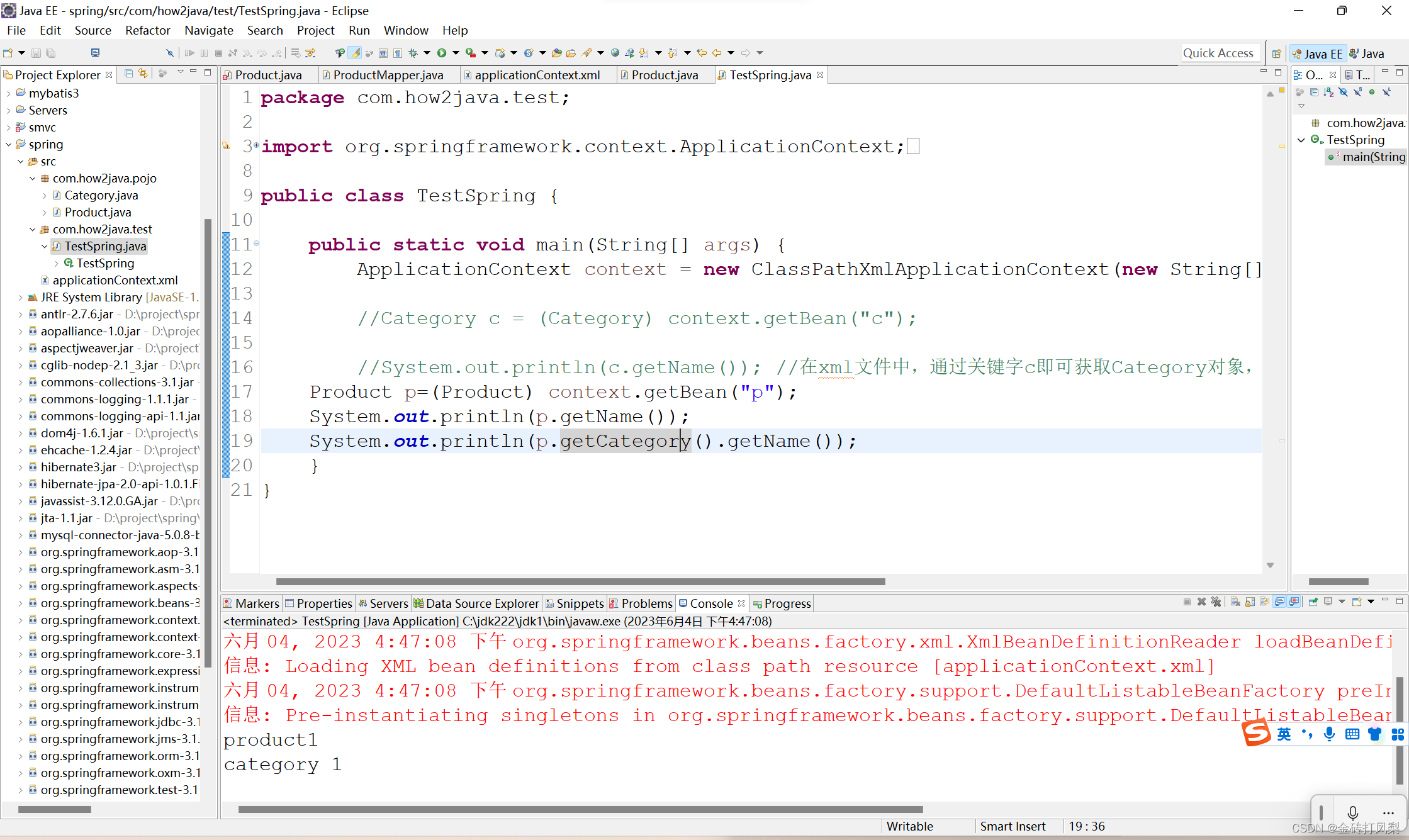Toggle Link with Editor in Project Explorer

(143, 74)
